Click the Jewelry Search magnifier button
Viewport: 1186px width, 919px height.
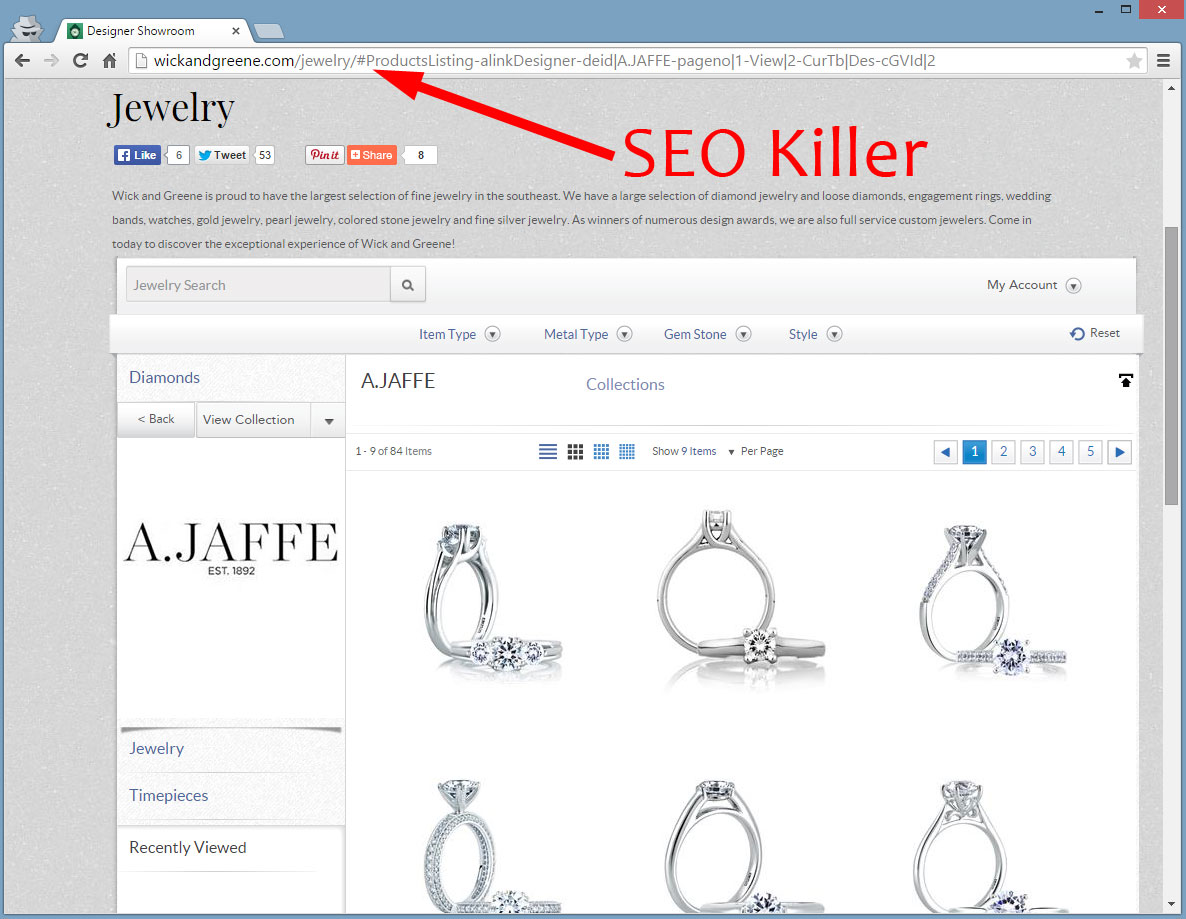(x=408, y=285)
